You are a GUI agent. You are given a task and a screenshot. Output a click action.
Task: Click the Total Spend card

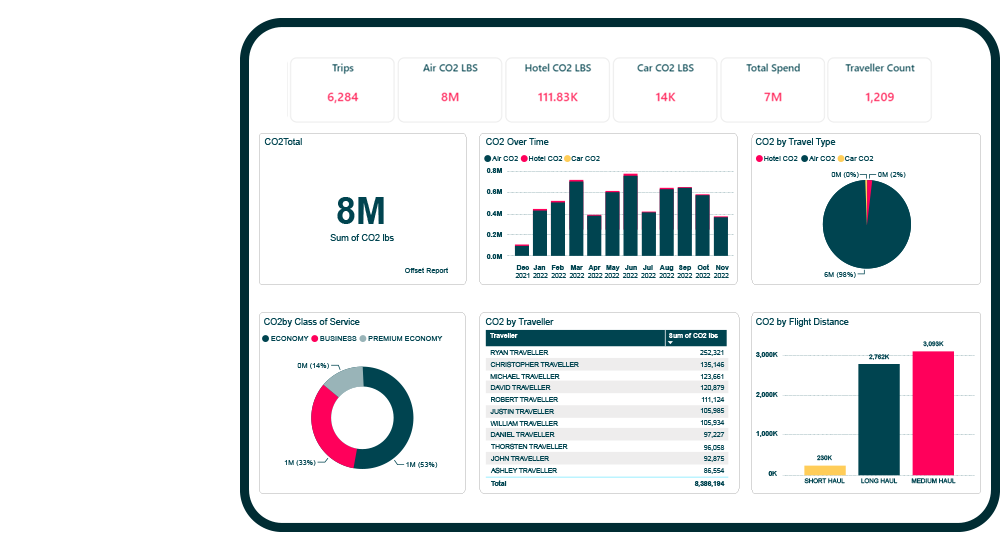click(772, 89)
